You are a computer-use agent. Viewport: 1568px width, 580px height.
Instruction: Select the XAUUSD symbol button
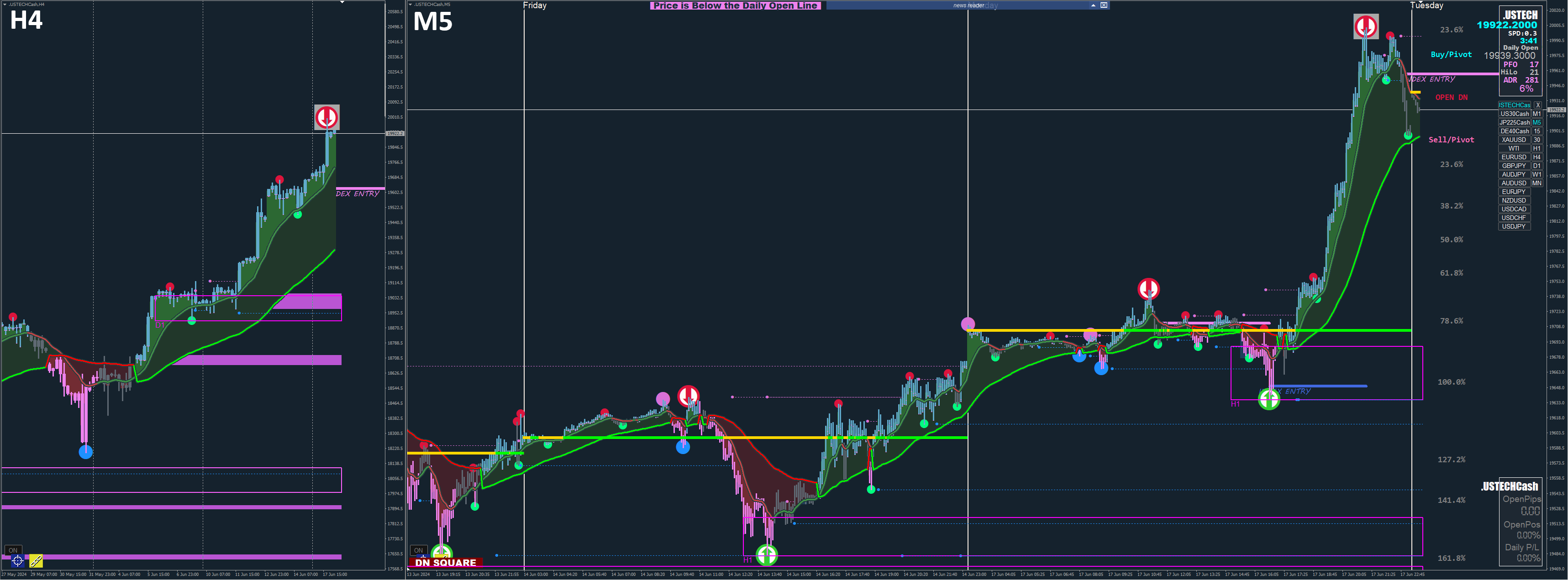pos(1514,140)
